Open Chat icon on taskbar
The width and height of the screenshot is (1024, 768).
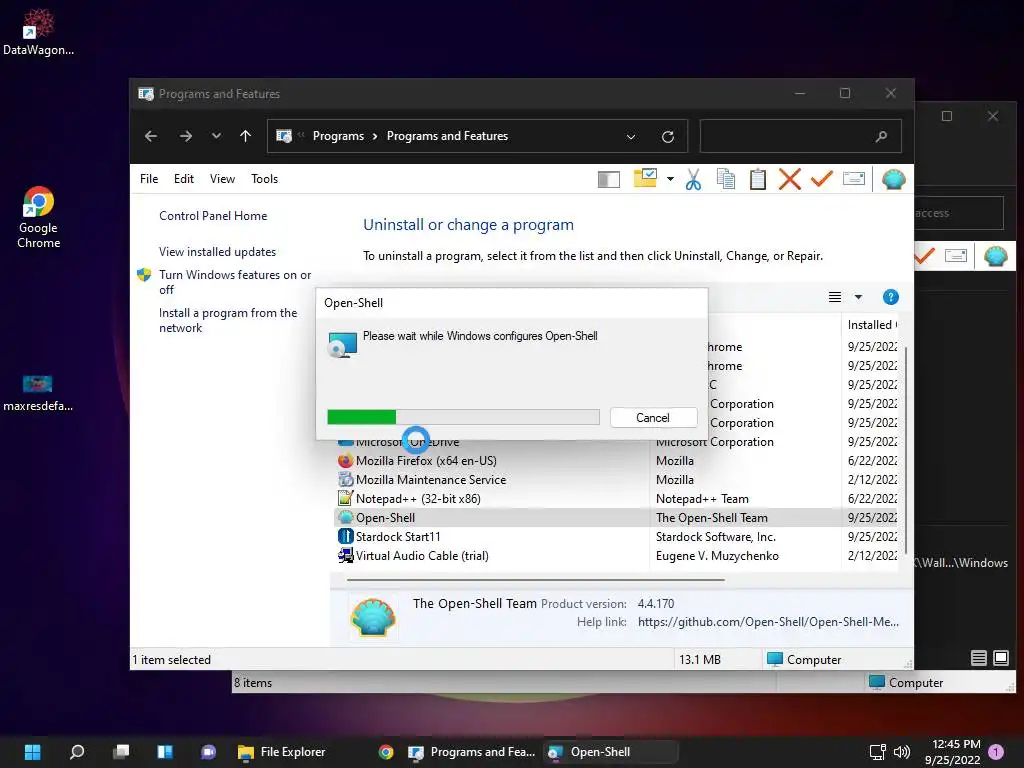pyautogui.click(x=209, y=752)
